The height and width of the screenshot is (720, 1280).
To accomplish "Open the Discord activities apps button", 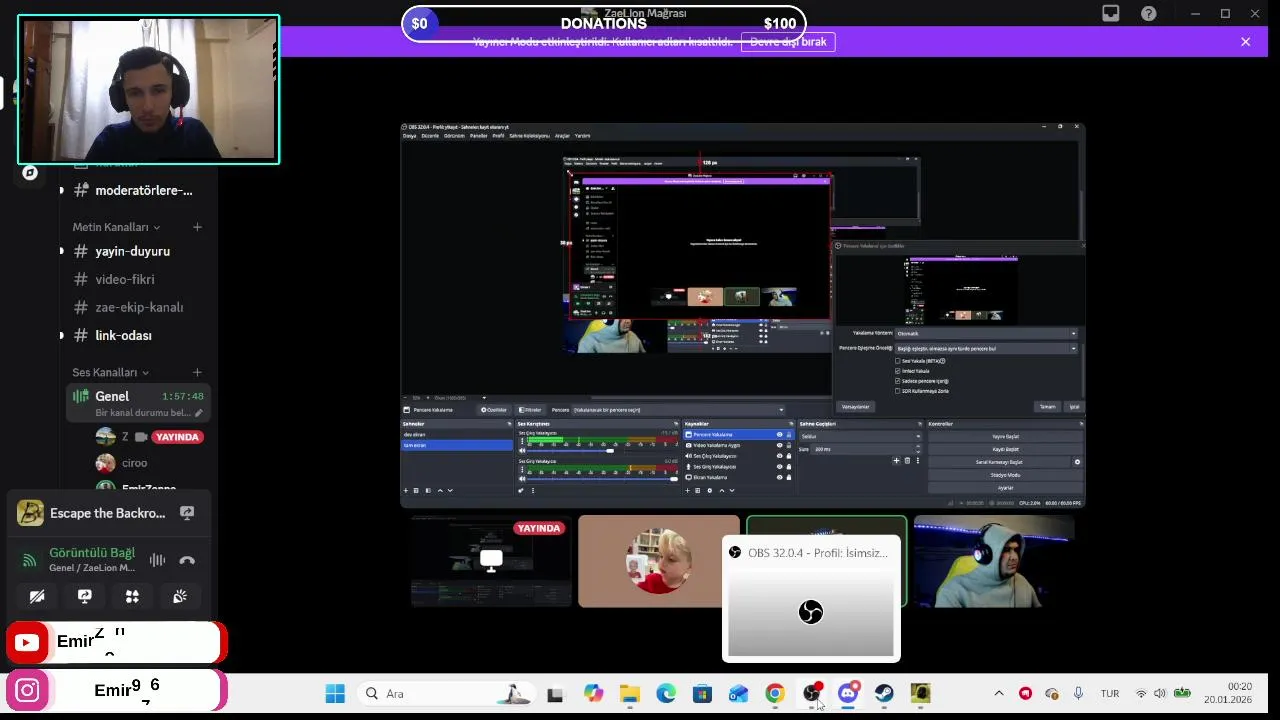I will [132, 596].
